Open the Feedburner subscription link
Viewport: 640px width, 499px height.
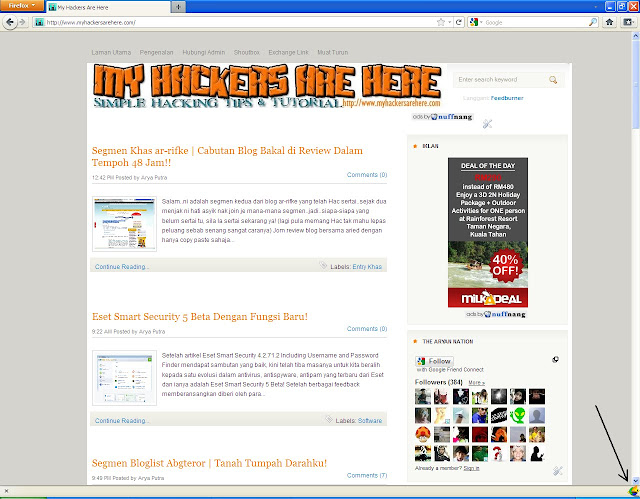coord(507,98)
